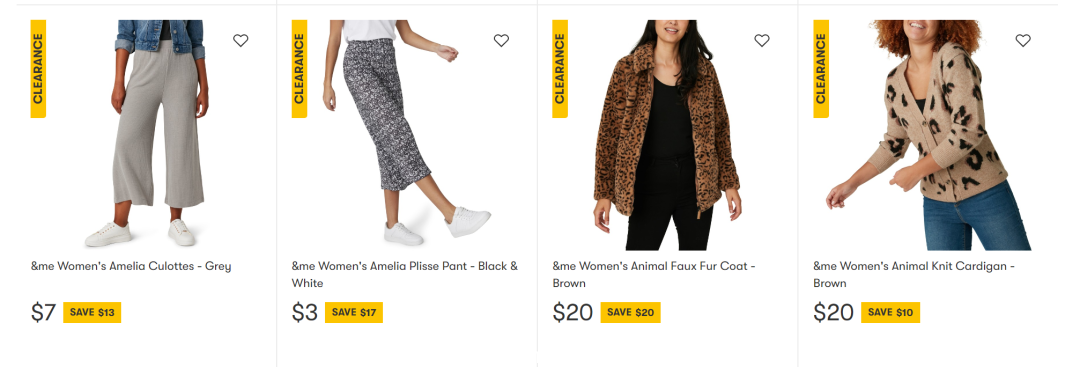Toggle wishlist heart on Animal Faux Fur Coat
Image resolution: width=1080 pixels, height=367 pixels.
click(762, 41)
